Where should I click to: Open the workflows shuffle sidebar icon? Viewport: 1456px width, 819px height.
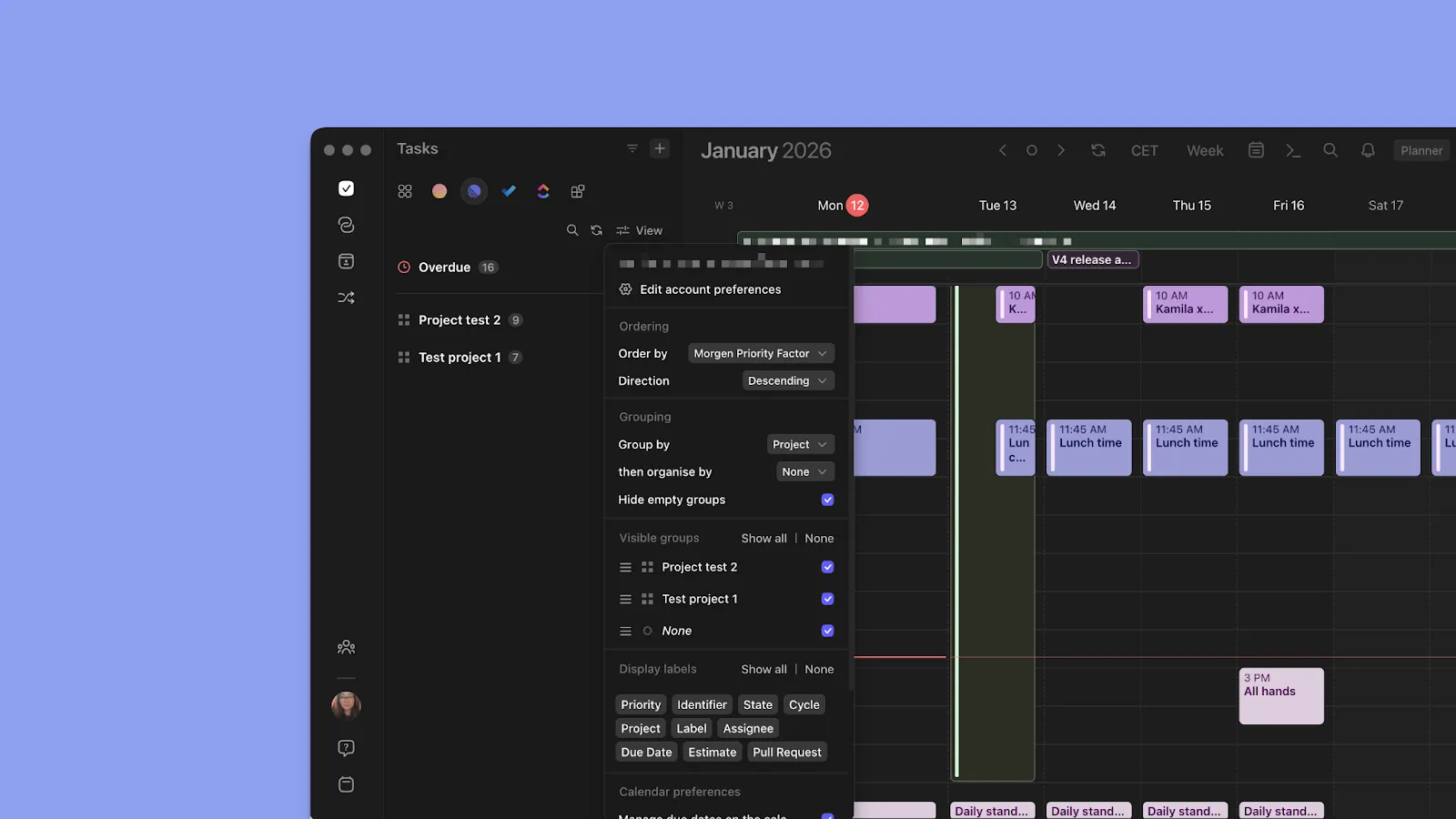point(346,298)
